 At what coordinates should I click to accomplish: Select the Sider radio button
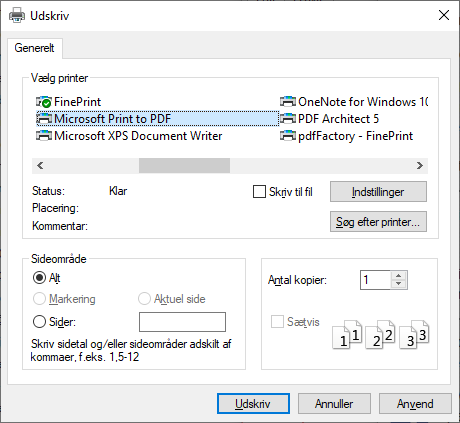(x=39, y=322)
